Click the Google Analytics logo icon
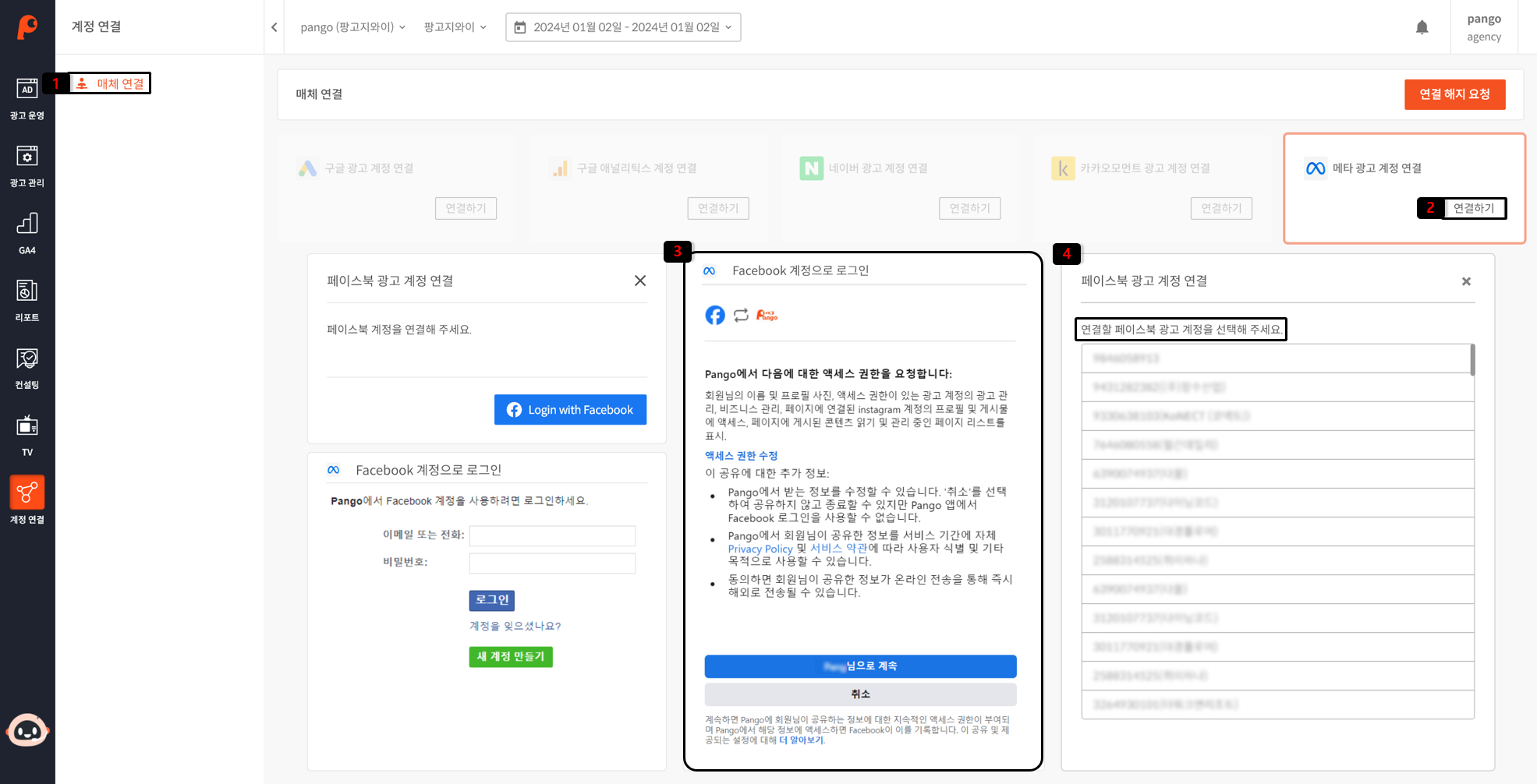Screen dimensions: 1537x784 [560, 168]
